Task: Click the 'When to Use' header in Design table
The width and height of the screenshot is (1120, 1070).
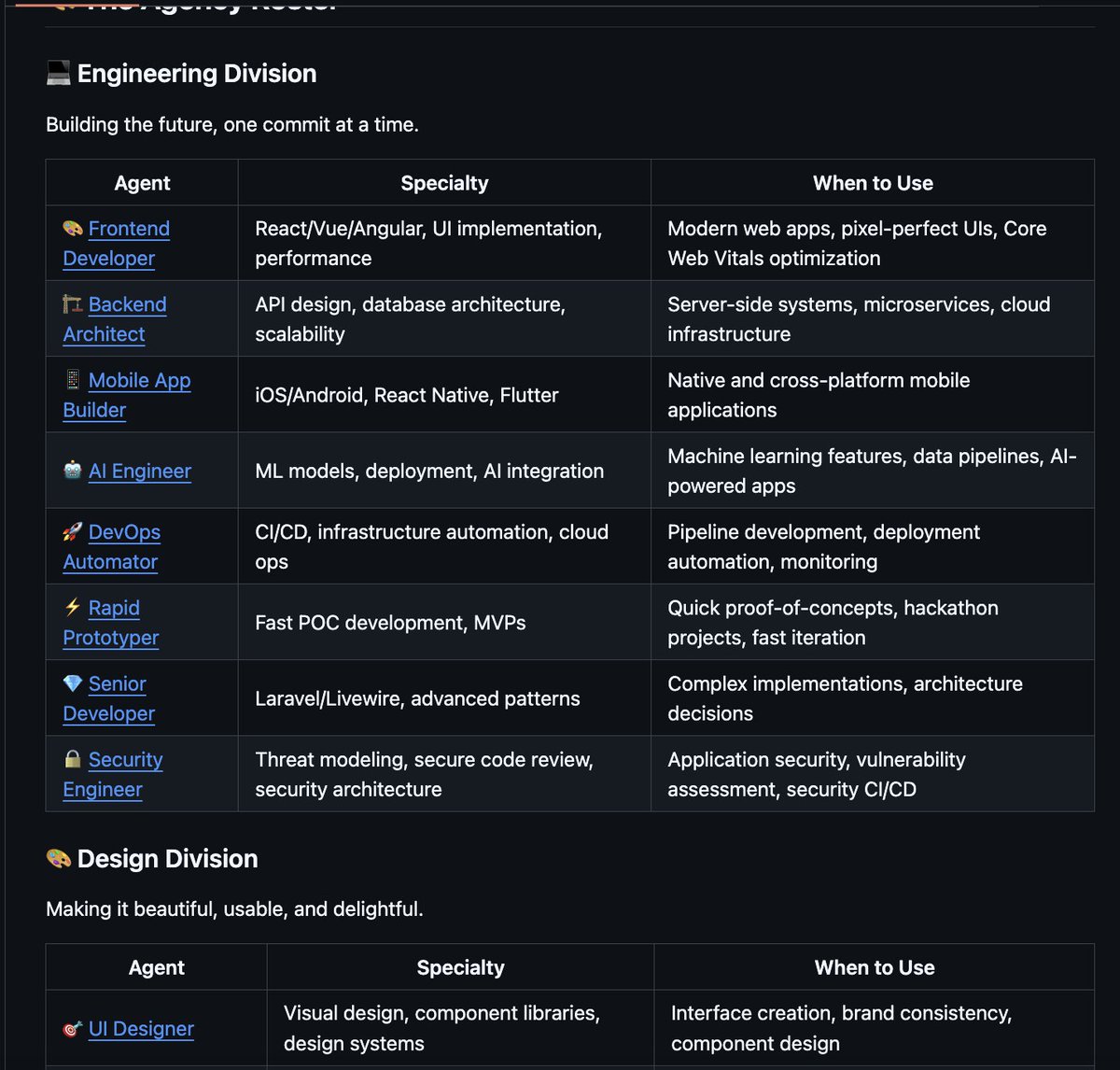Action: click(x=875, y=967)
